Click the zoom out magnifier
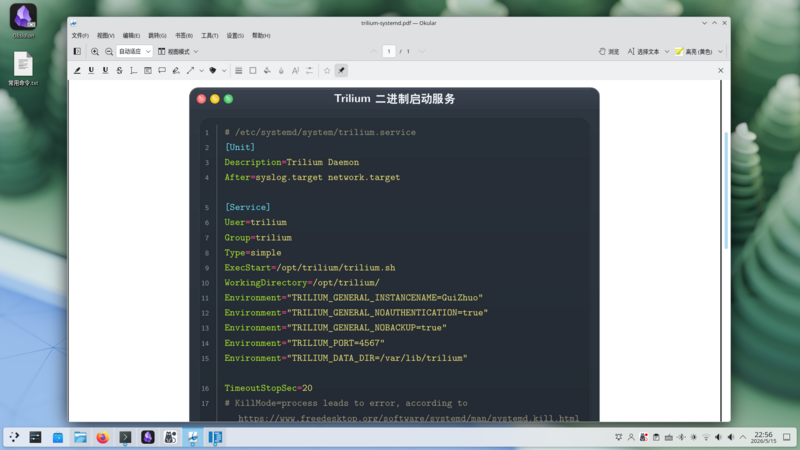Viewport: 800px width, 450px height. tap(109, 52)
